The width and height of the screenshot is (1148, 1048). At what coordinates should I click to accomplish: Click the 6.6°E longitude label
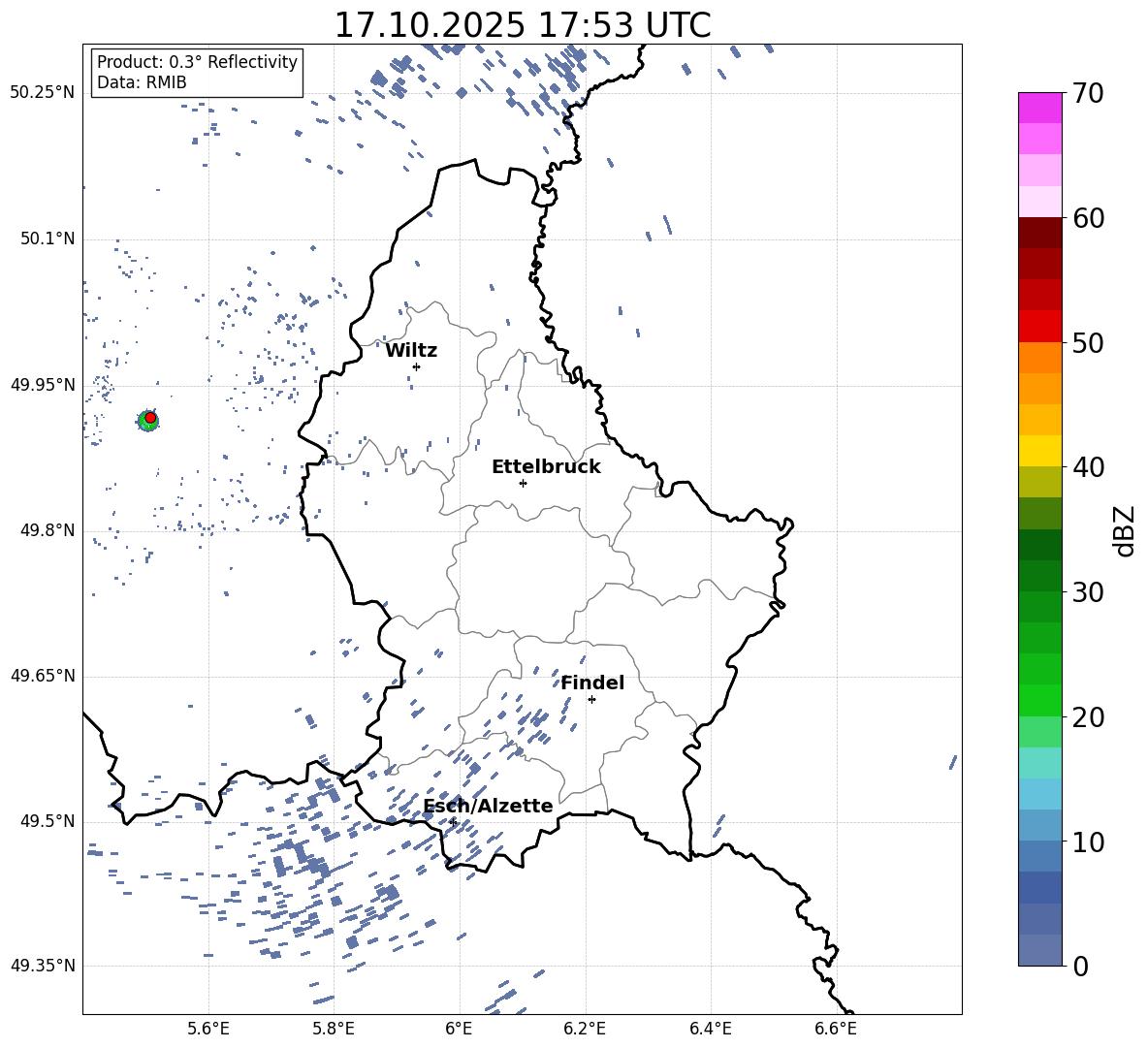(836, 1030)
